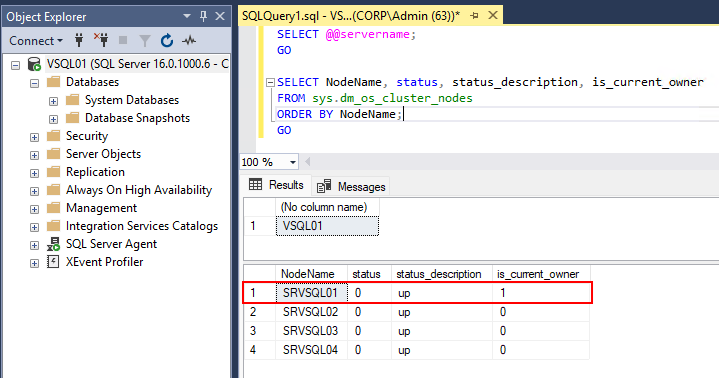Screen dimensions: 719x378
Task: Click the NodeName column header
Action: [x=311, y=274]
